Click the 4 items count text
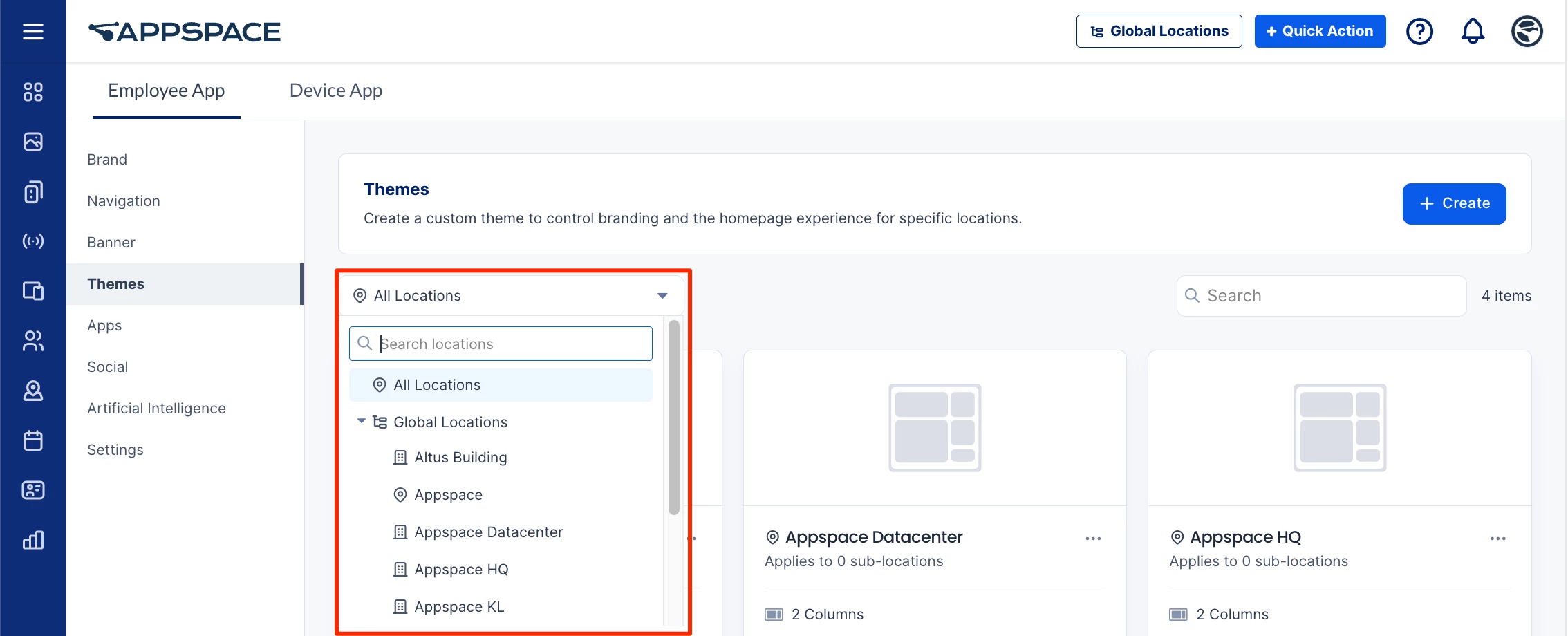 click(x=1506, y=296)
